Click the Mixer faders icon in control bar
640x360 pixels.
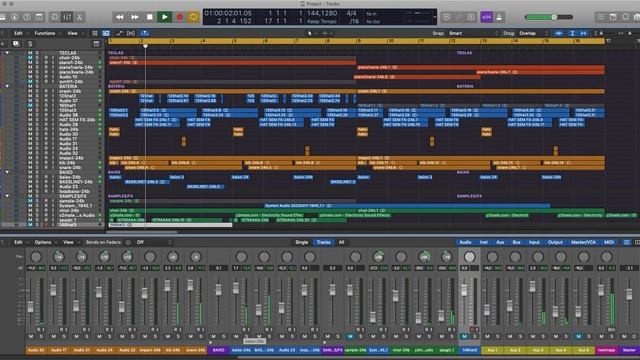pos(67,17)
